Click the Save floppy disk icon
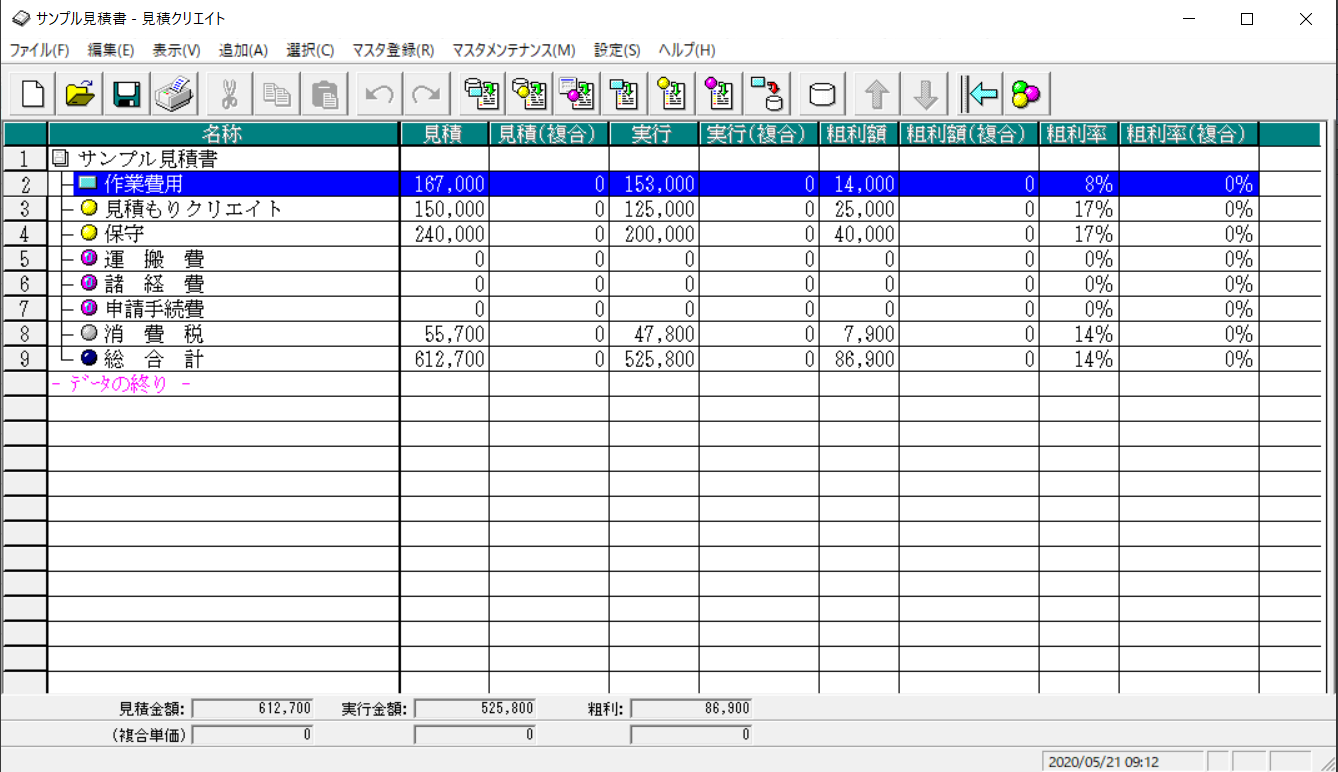This screenshot has width=1338, height=772. pos(126,95)
